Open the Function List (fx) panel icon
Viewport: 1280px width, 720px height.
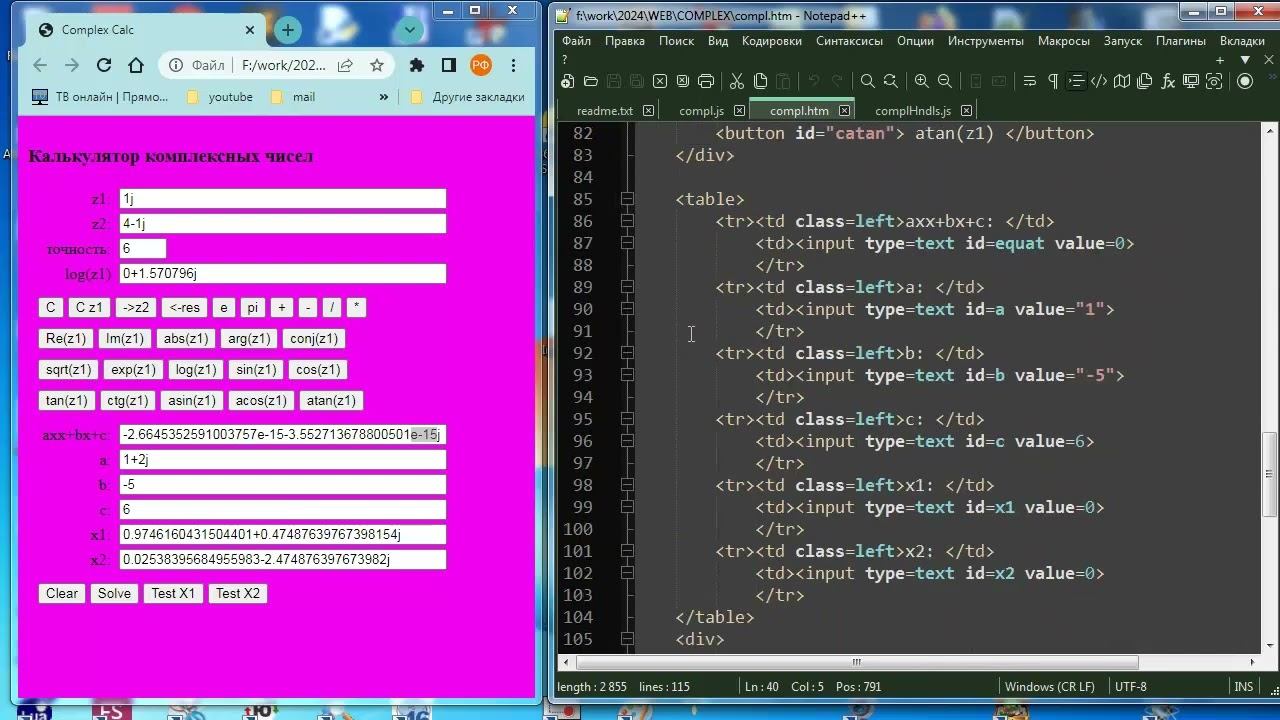point(1168,81)
